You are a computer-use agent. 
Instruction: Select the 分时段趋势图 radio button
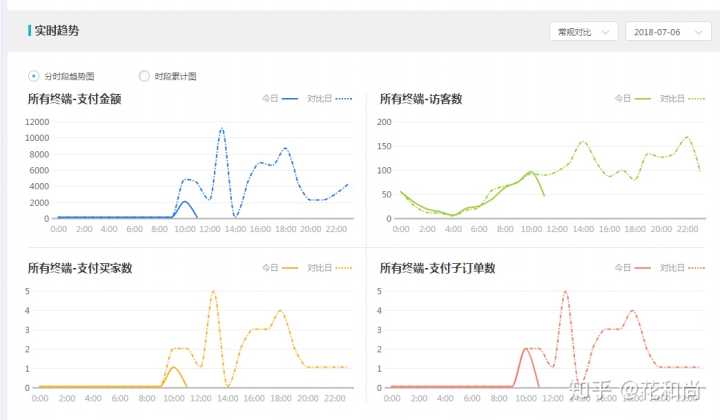click(x=35, y=76)
